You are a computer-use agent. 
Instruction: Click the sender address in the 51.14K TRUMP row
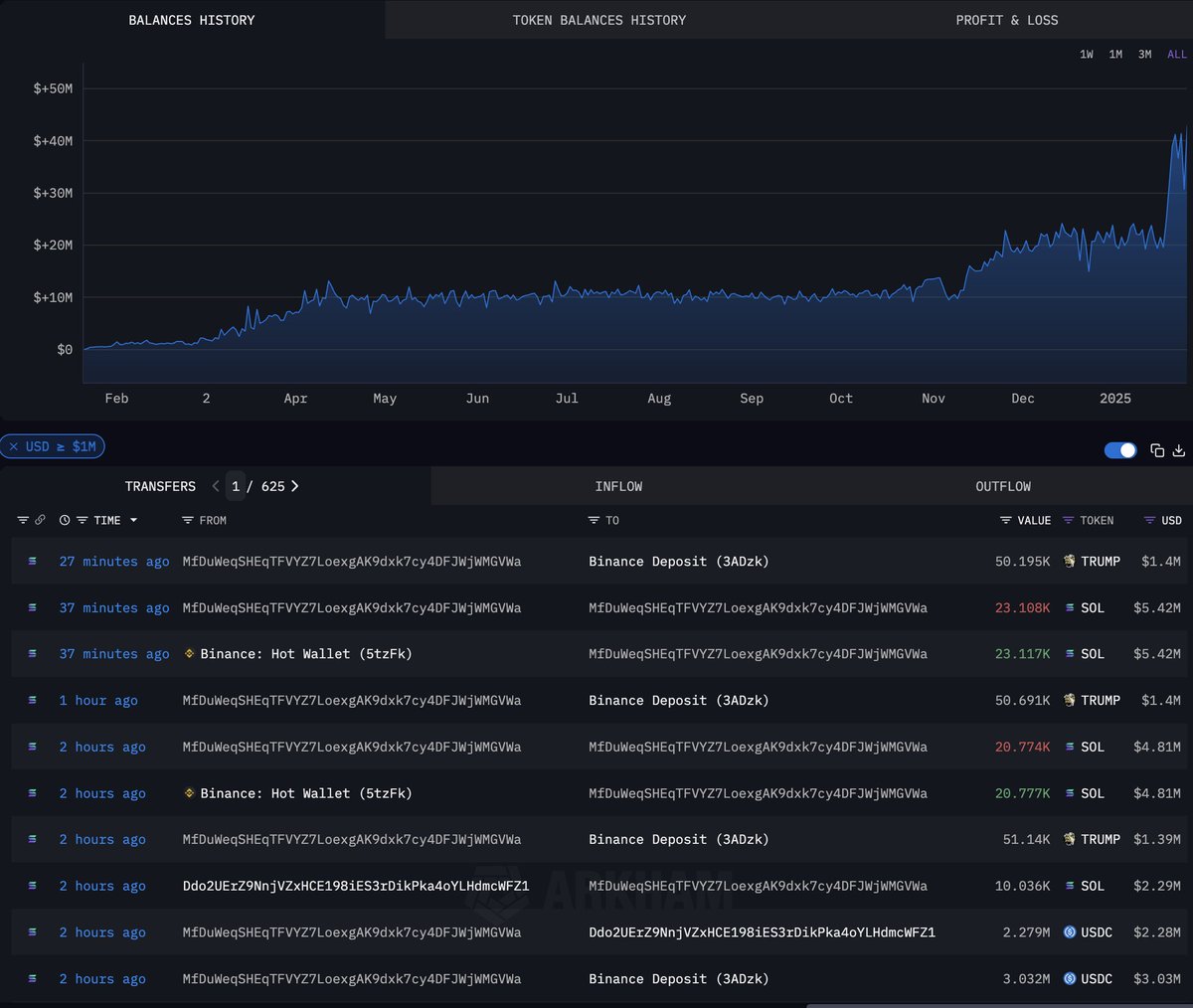click(x=352, y=839)
